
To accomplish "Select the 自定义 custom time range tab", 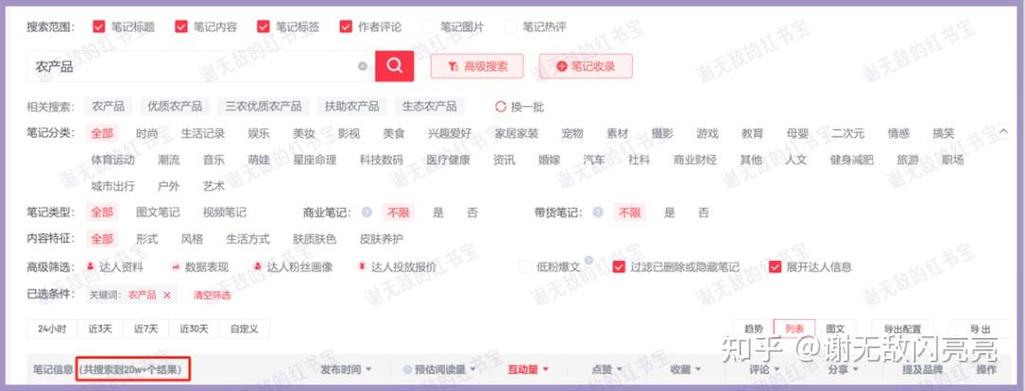I will (244, 329).
